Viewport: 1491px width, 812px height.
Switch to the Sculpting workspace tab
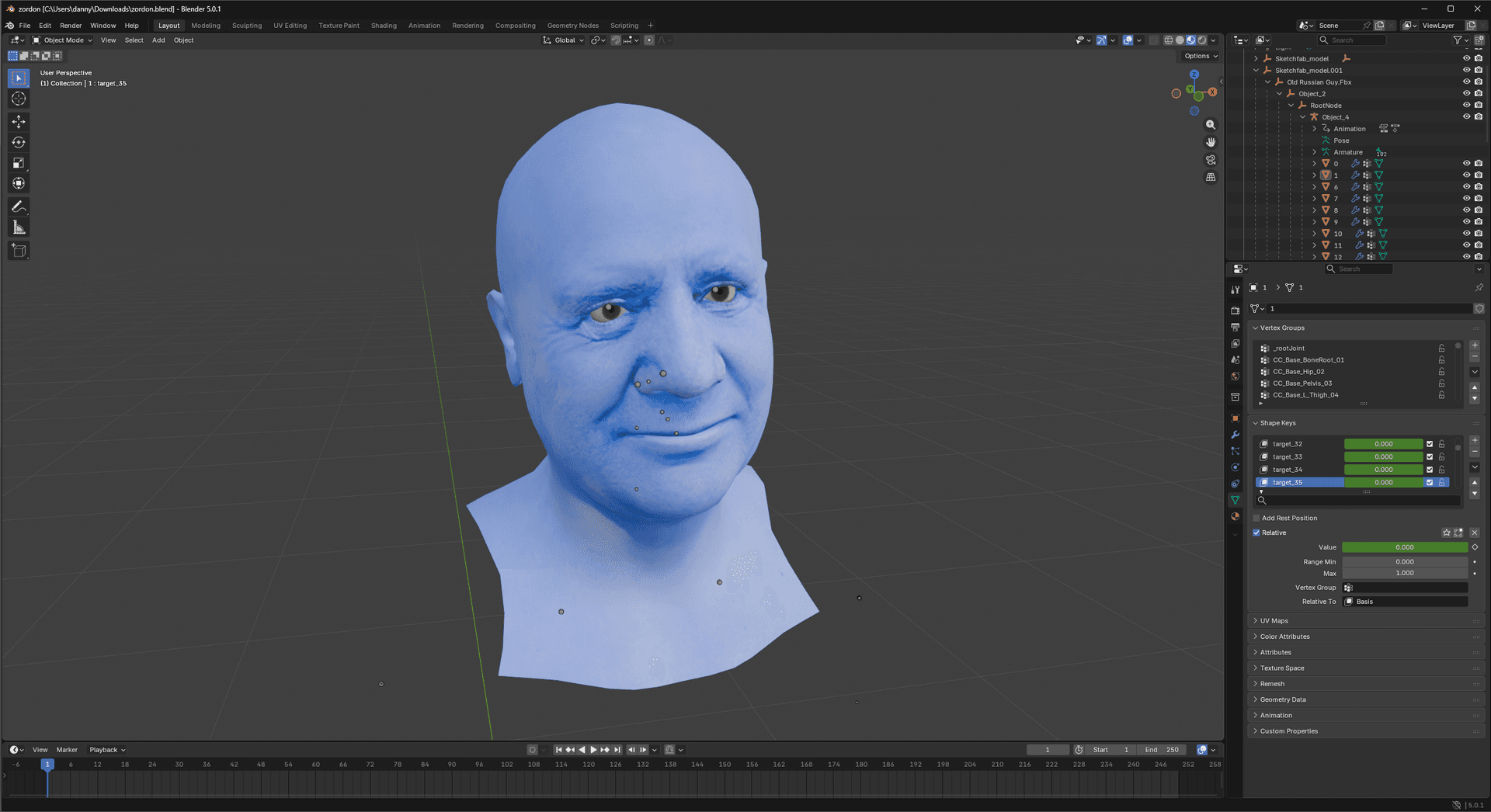(x=246, y=26)
